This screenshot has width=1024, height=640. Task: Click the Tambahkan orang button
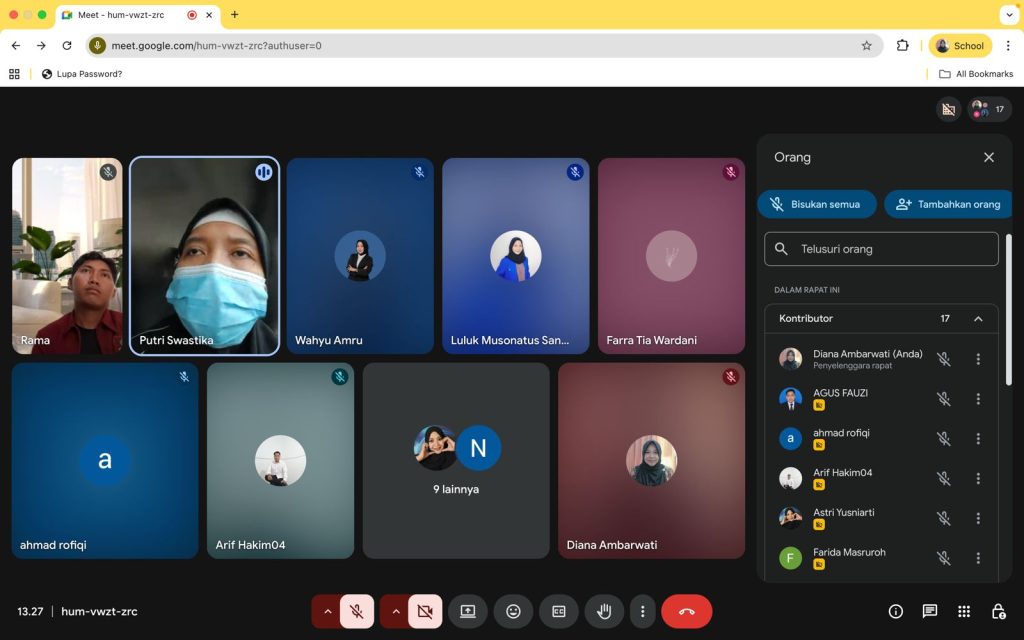948,204
